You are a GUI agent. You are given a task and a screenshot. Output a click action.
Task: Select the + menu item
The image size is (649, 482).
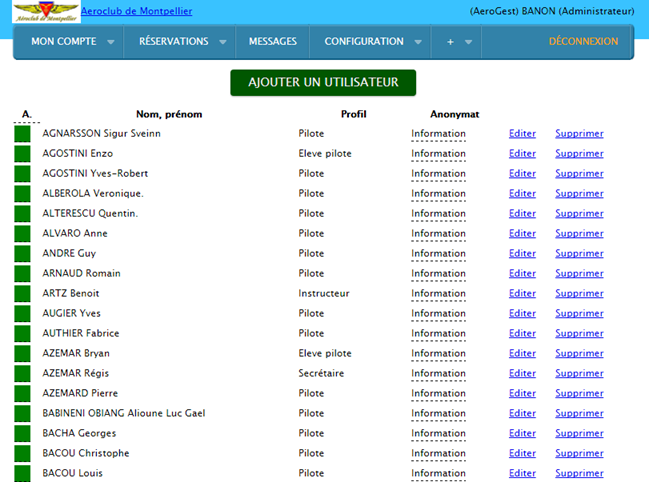(x=450, y=42)
